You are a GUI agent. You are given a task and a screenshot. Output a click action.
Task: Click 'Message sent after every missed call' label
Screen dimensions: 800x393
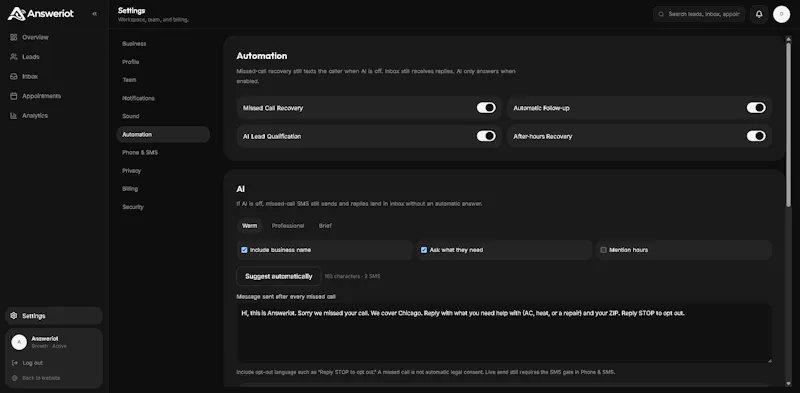[286, 297]
